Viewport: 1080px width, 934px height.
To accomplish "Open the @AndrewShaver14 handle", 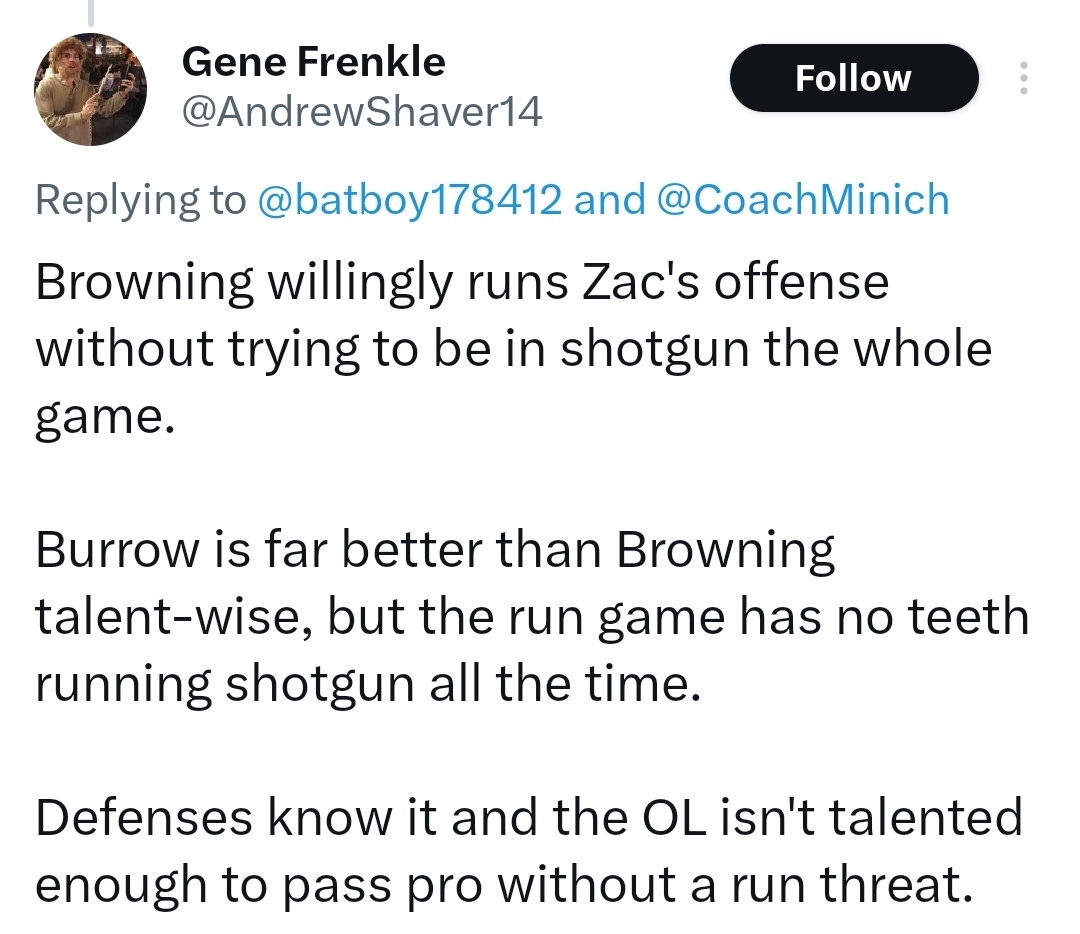I will (x=361, y=113).
